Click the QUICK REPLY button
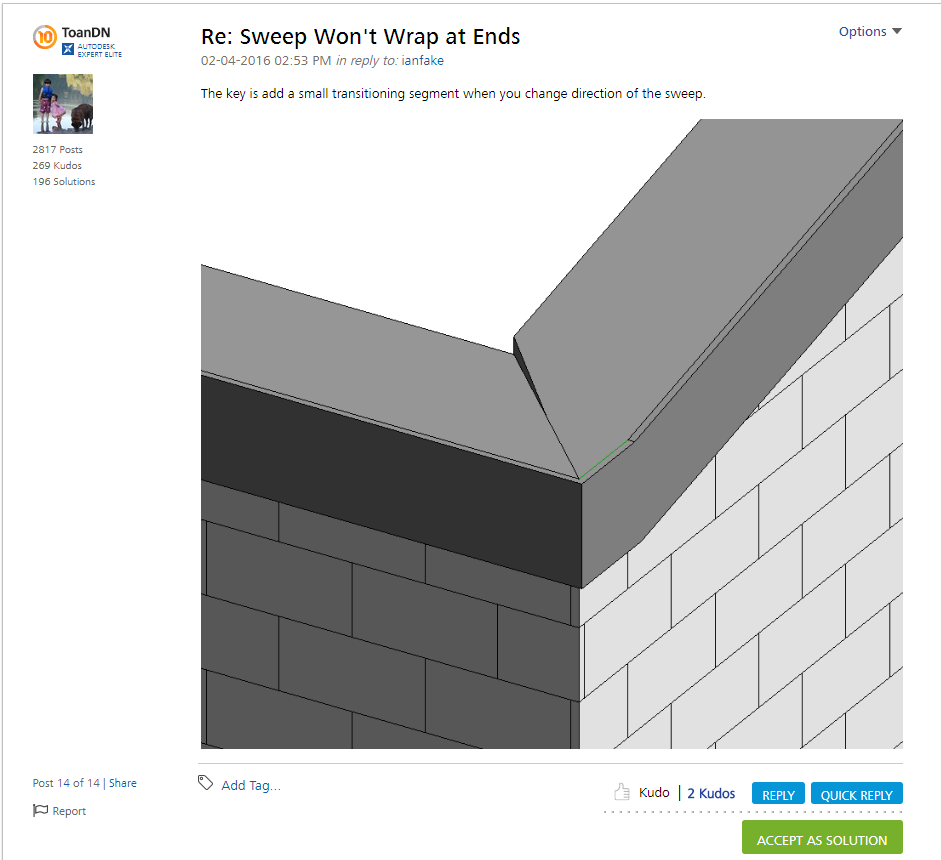 [x=856, y=793]
